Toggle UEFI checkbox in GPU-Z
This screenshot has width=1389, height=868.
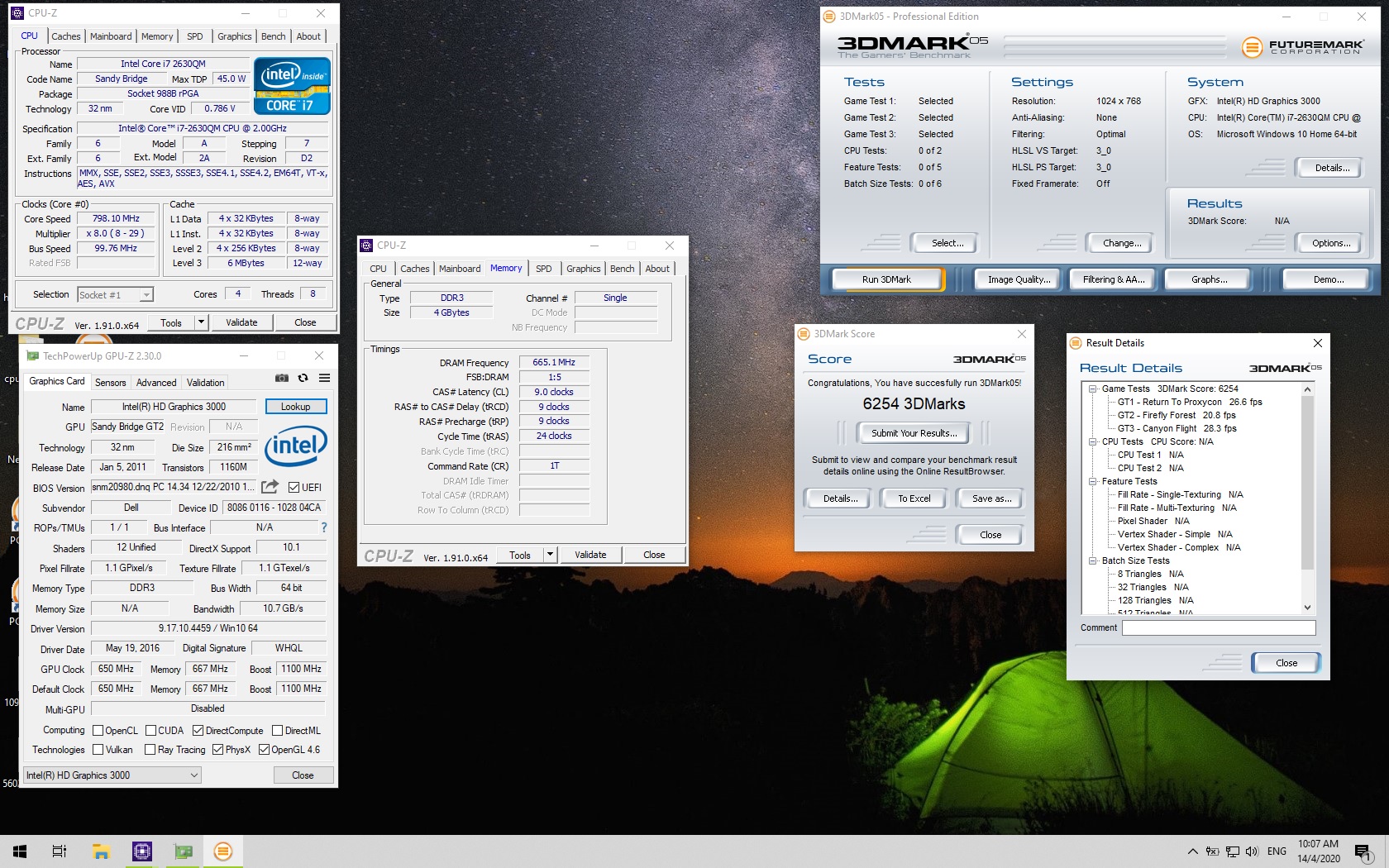click(x=294, y=487)
